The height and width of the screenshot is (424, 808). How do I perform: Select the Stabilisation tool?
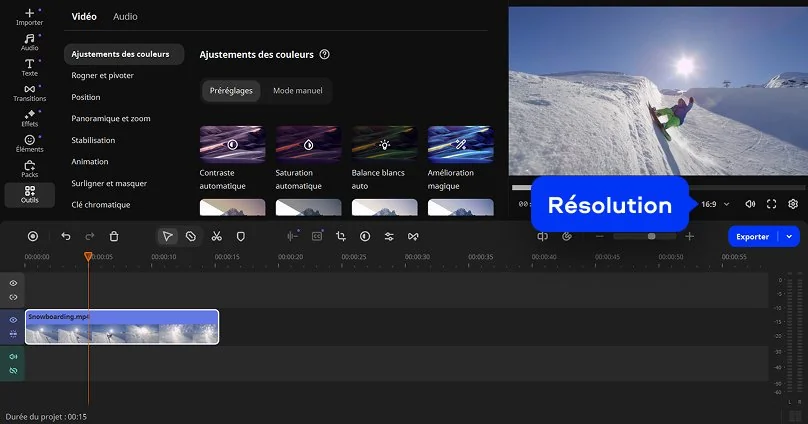[x=93, y=140]
